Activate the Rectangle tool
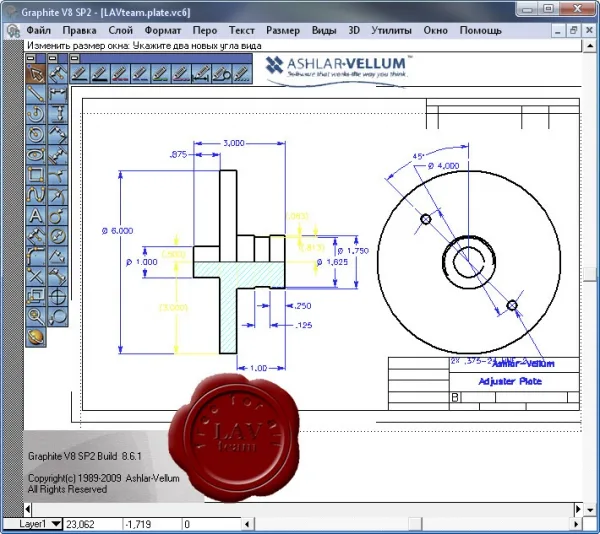Screen dimensions: 600x534 click(x=36, y=175)
